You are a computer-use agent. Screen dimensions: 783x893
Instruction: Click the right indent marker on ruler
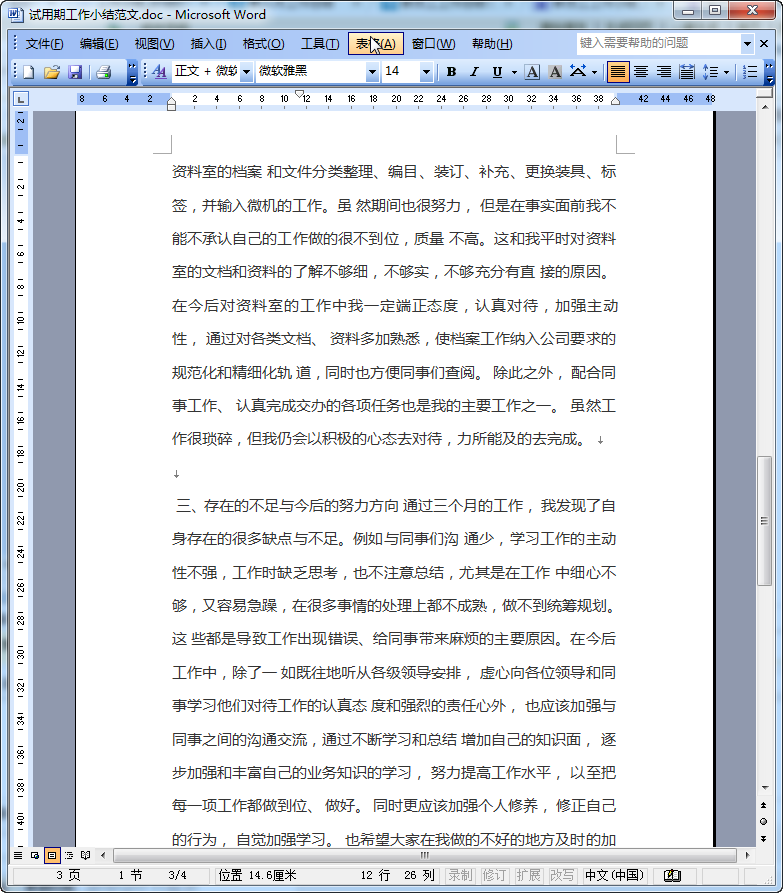[x=616, y=101]
